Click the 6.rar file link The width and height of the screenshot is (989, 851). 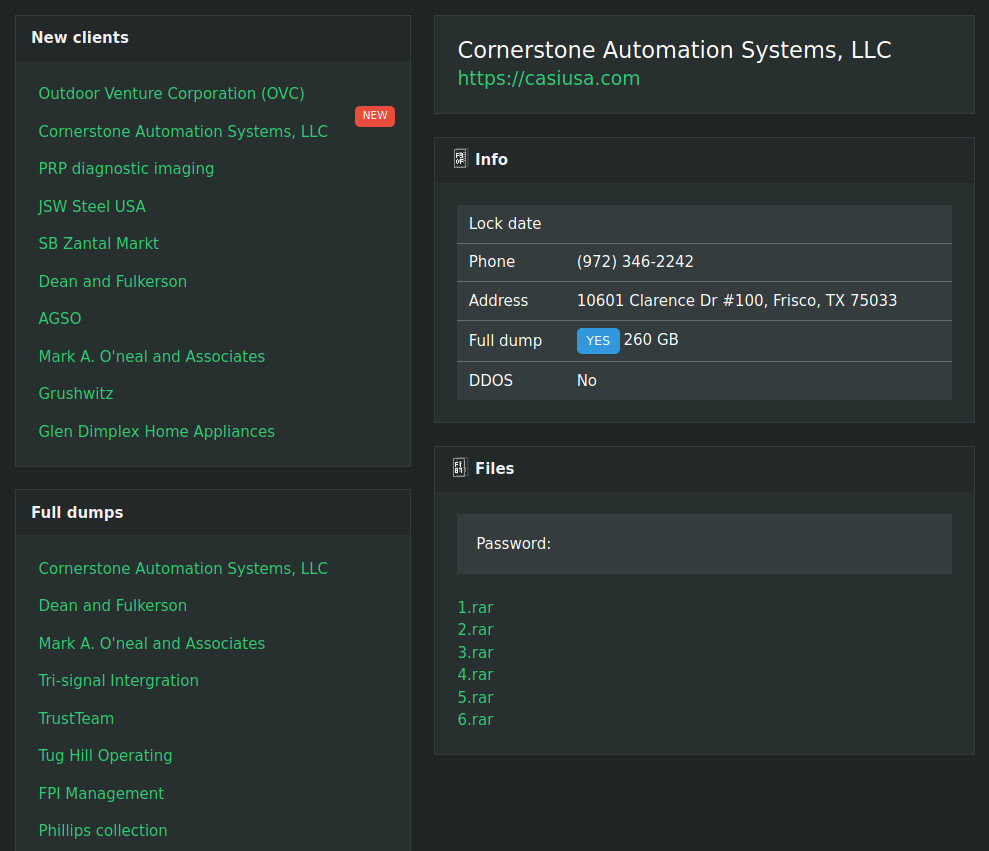click(476, 720)
